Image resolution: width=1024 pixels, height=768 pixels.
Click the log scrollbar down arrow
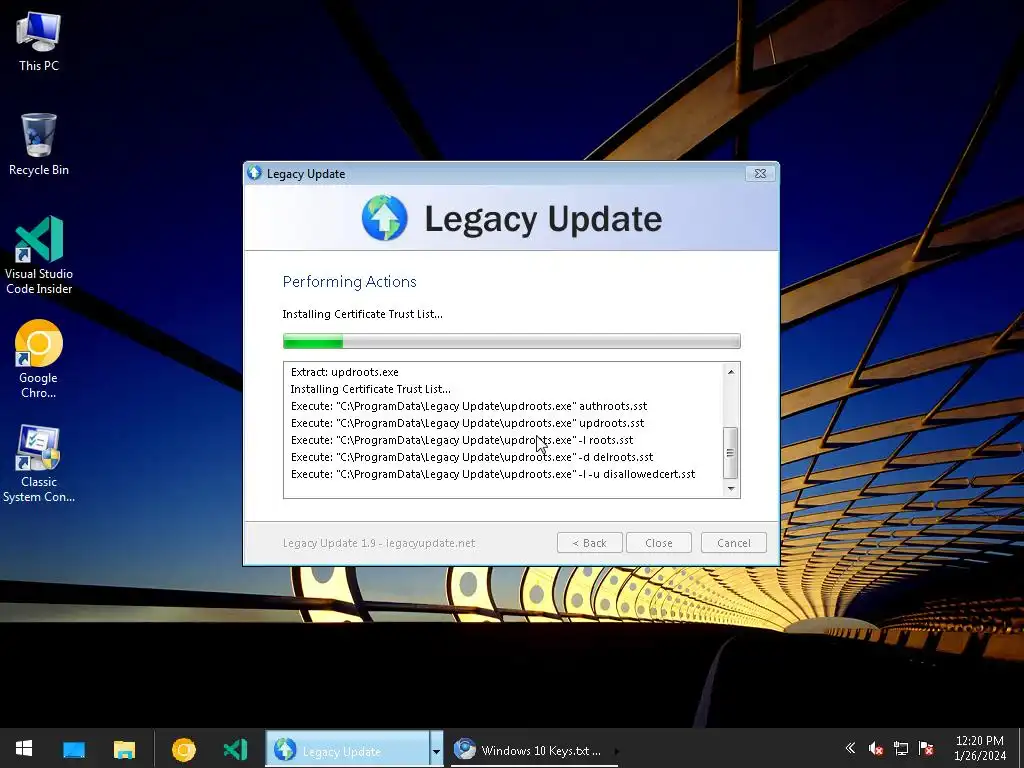(731, 488)
